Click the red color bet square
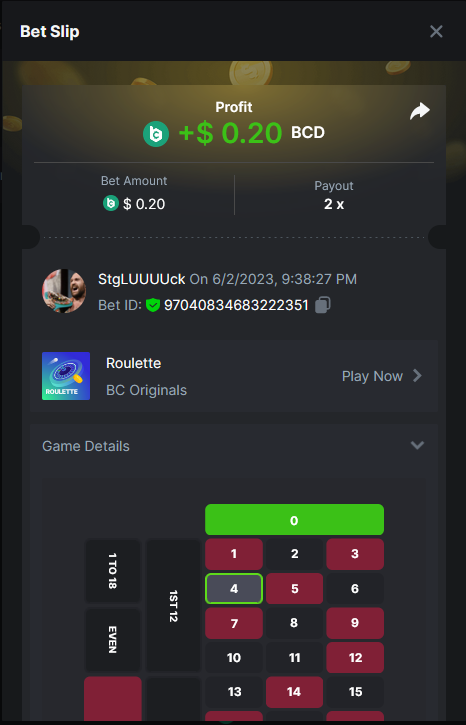 tap(112, 700)
